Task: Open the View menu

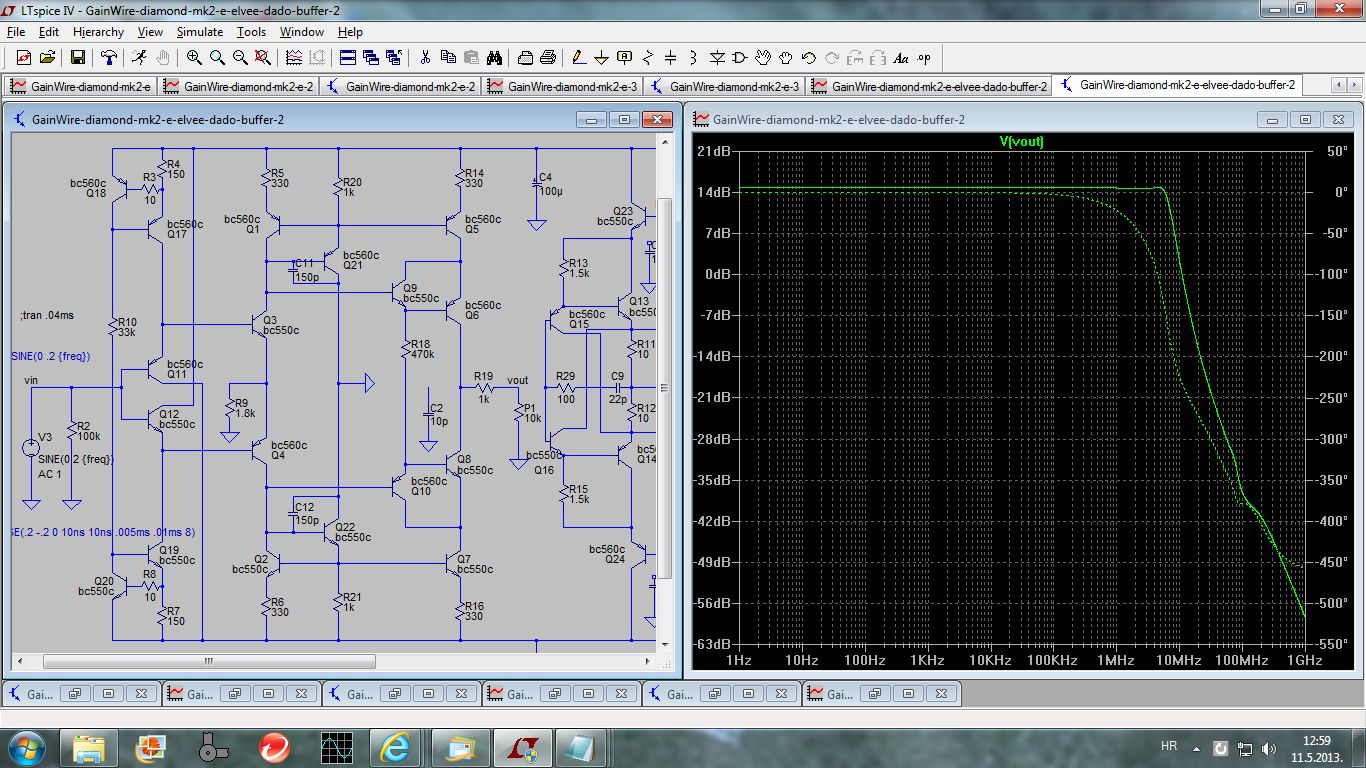Action: pyautogui.click(x=150, y=32)
